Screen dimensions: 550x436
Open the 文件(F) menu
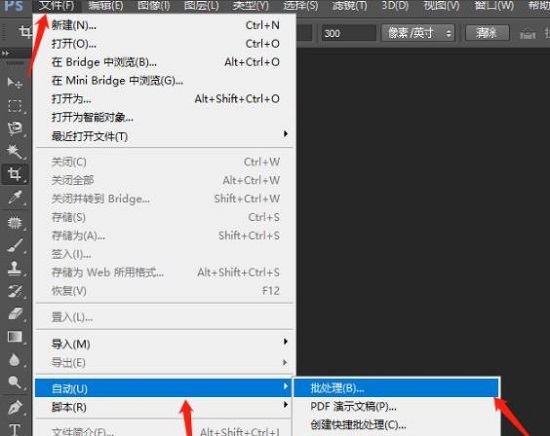click(56, 6)
